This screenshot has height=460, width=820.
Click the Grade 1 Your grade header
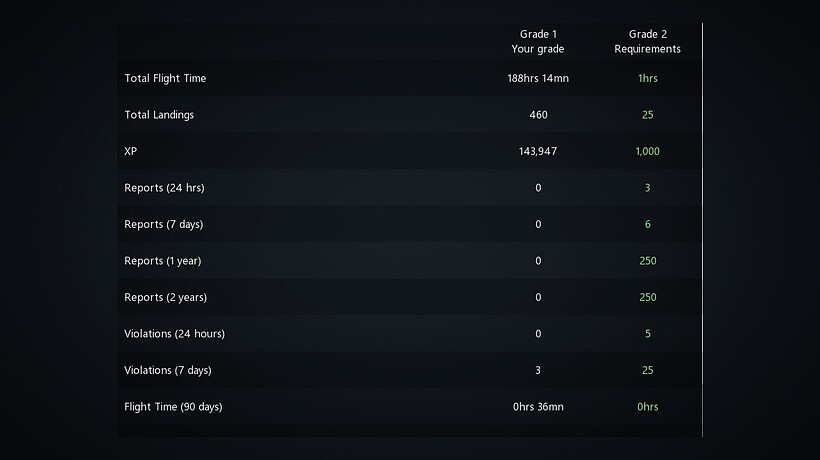pyautogui.click(x=538, y=41)
